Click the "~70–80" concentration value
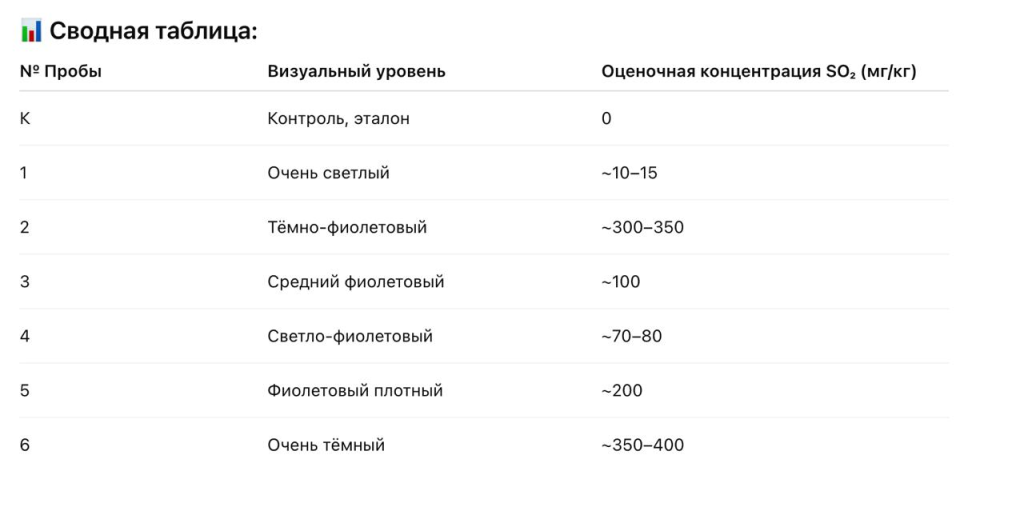 (x=631, y=336)
